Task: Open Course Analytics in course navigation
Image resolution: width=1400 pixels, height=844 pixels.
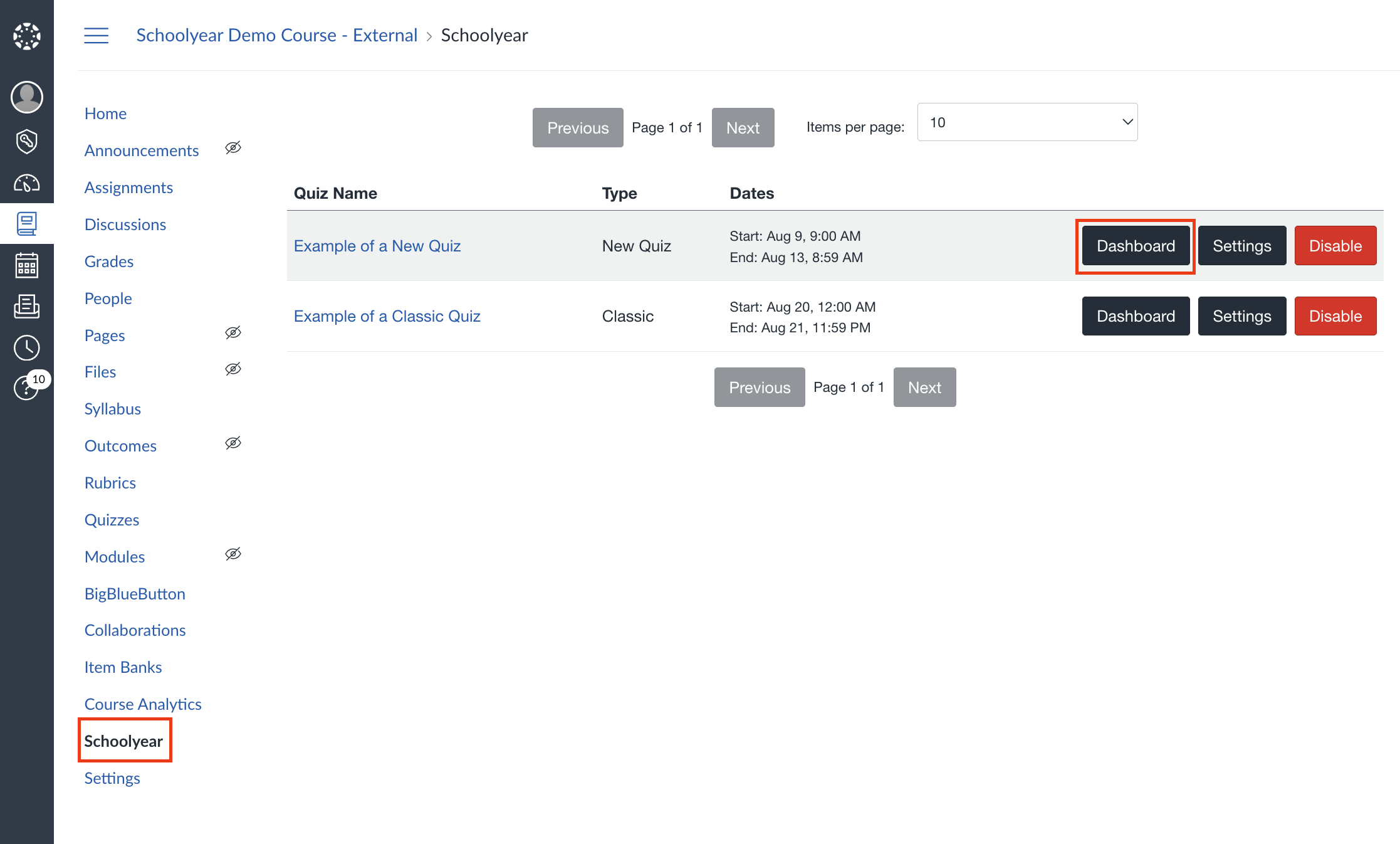Action: (143, 704)
